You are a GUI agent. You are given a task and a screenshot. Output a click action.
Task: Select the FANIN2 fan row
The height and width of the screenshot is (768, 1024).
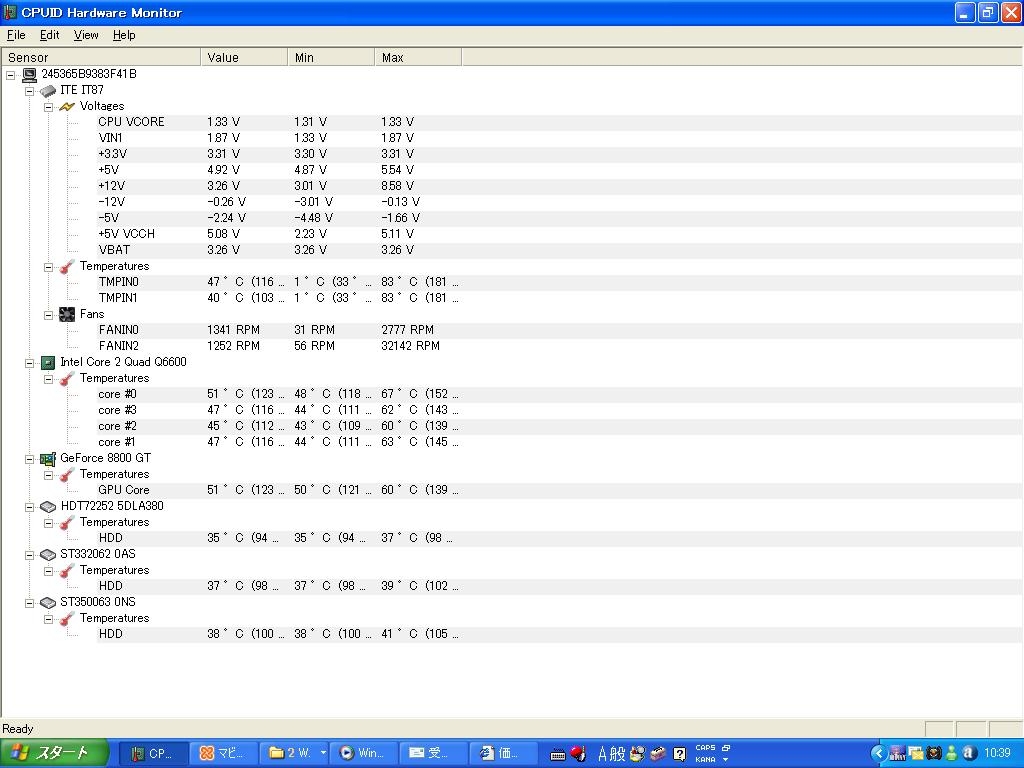(559, 346)
